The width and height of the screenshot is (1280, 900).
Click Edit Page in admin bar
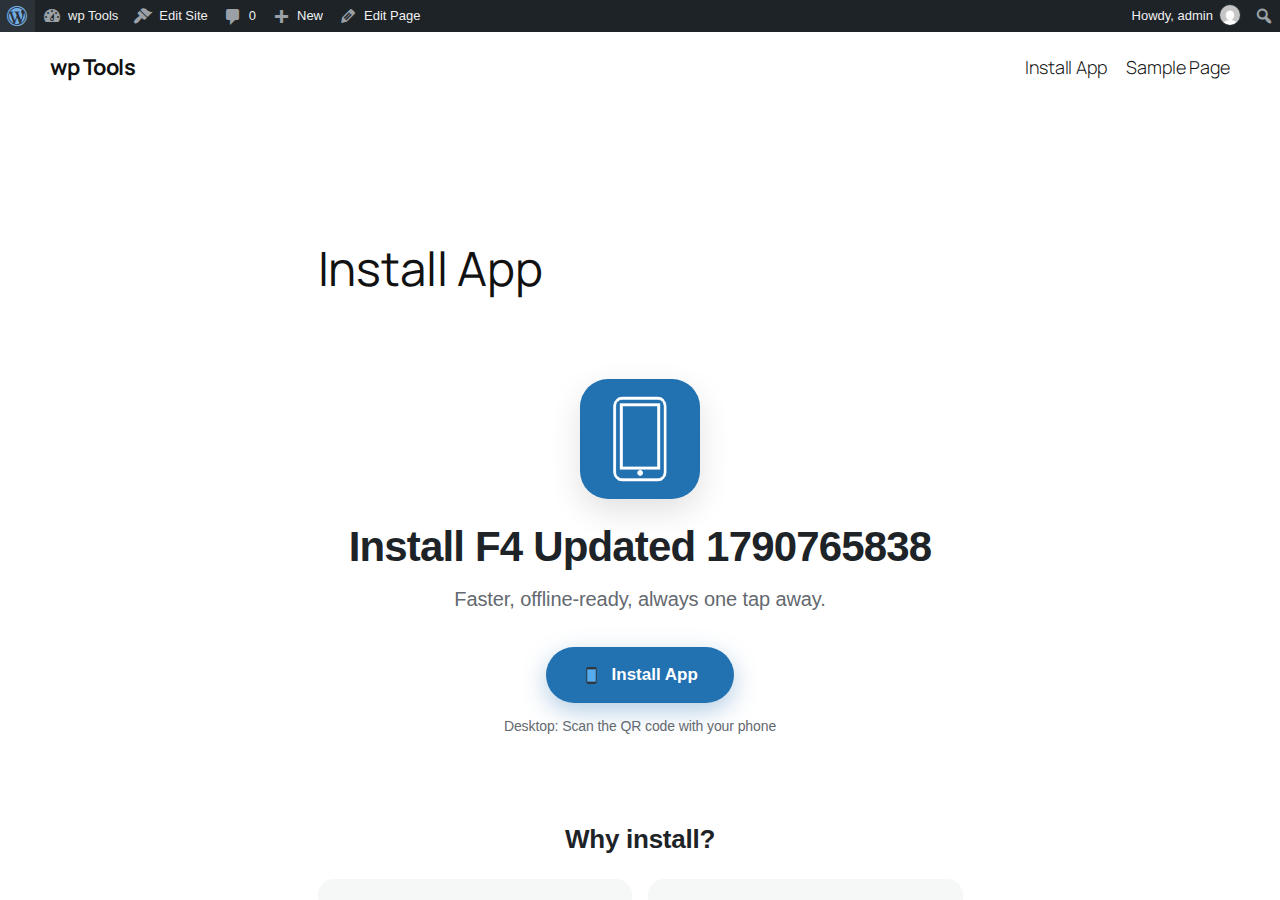tap(380, 16)
